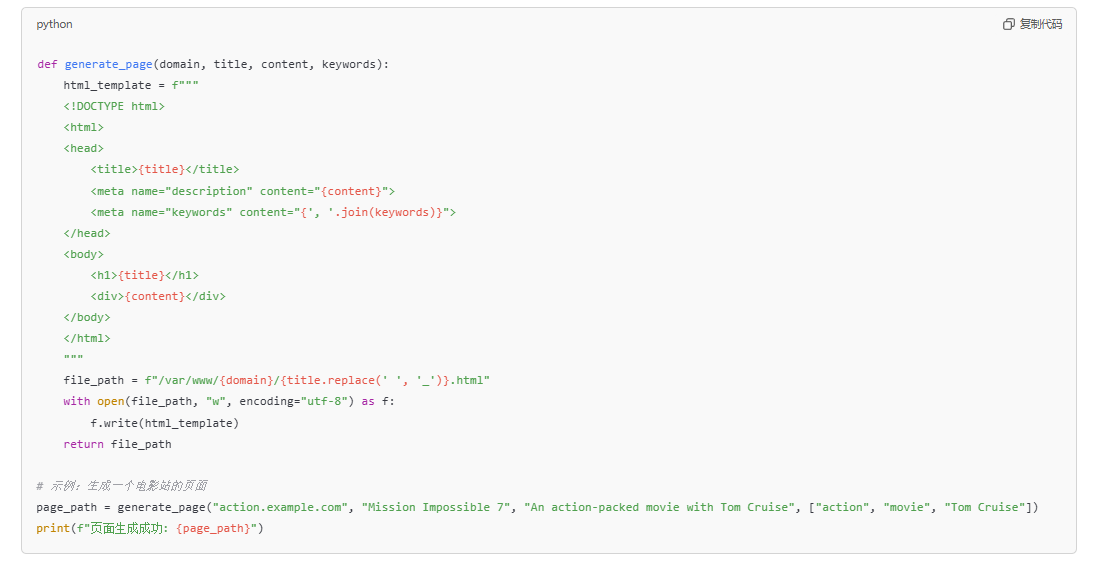The height and width of the screenshot is (566, 1101).
Task: Click the 复制代码 button label
Action: click(x=1041, y=25)
